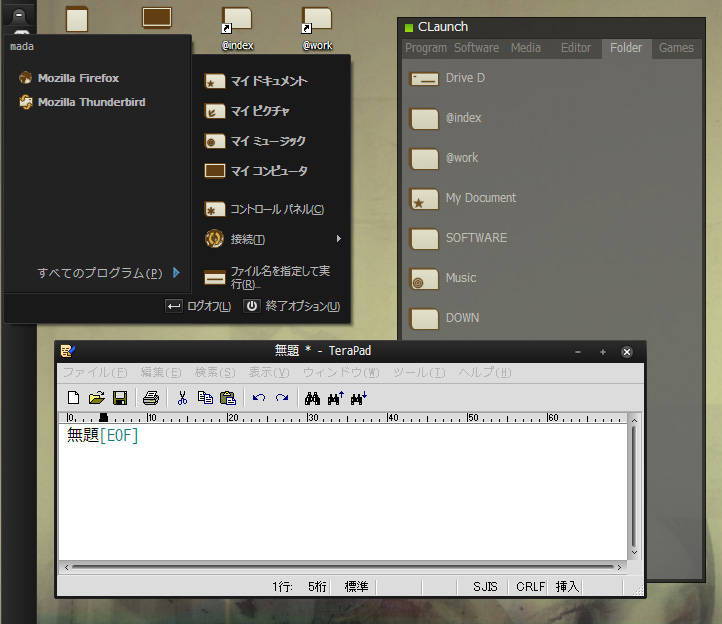Launch Mozilla Thunderbird from the start menu

(x=82, y=102)
